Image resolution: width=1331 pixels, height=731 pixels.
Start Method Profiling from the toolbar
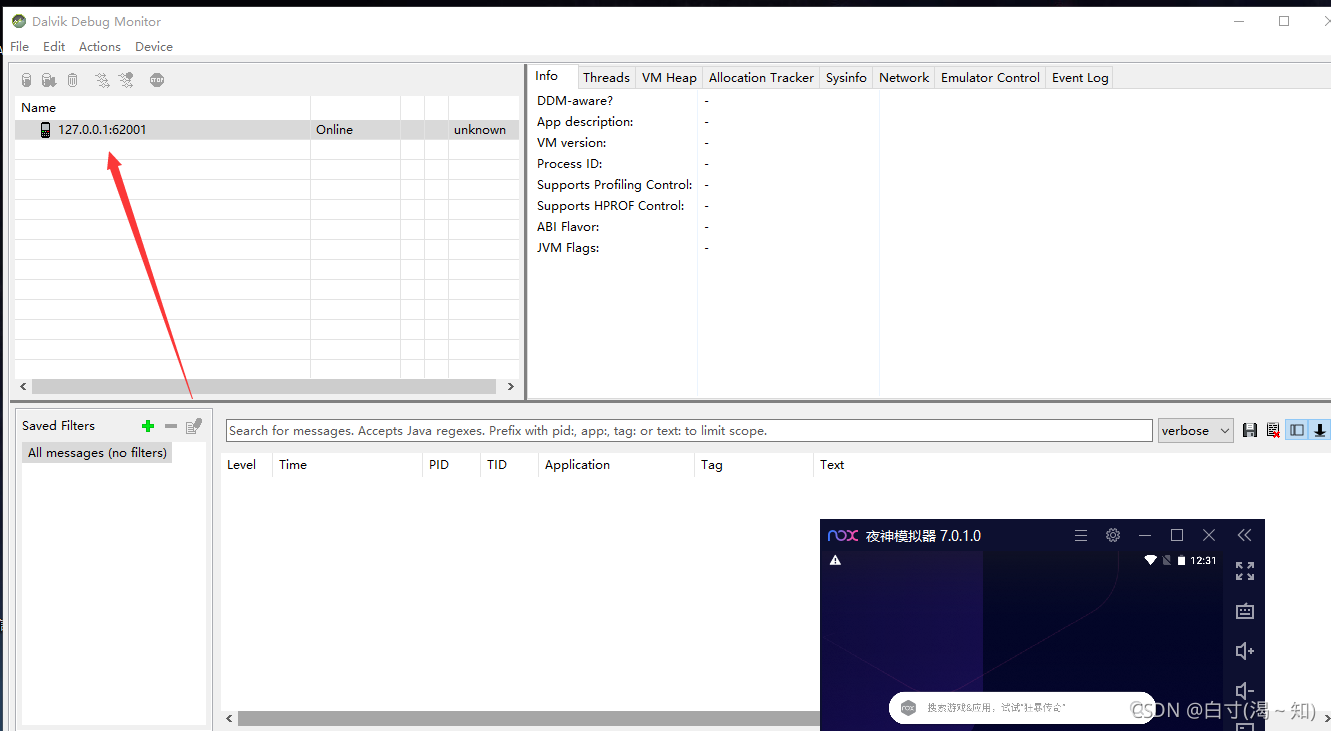coord(125,79)
